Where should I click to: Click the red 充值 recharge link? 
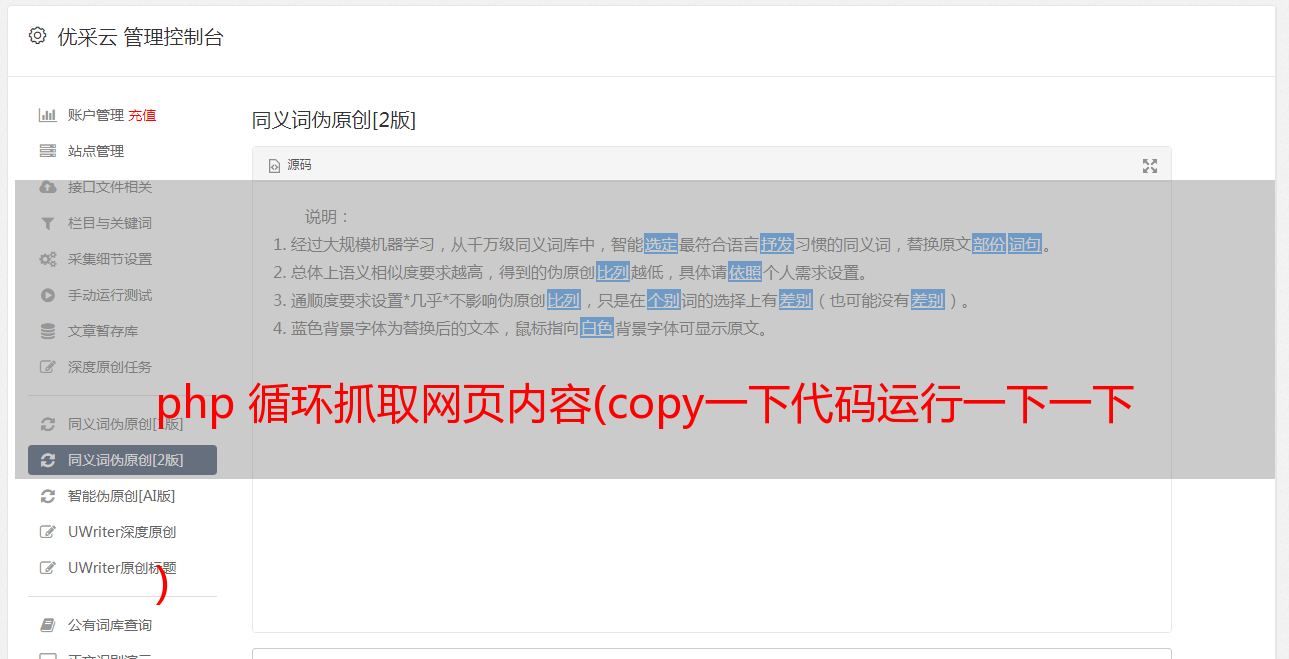click(x=142, y=115)
